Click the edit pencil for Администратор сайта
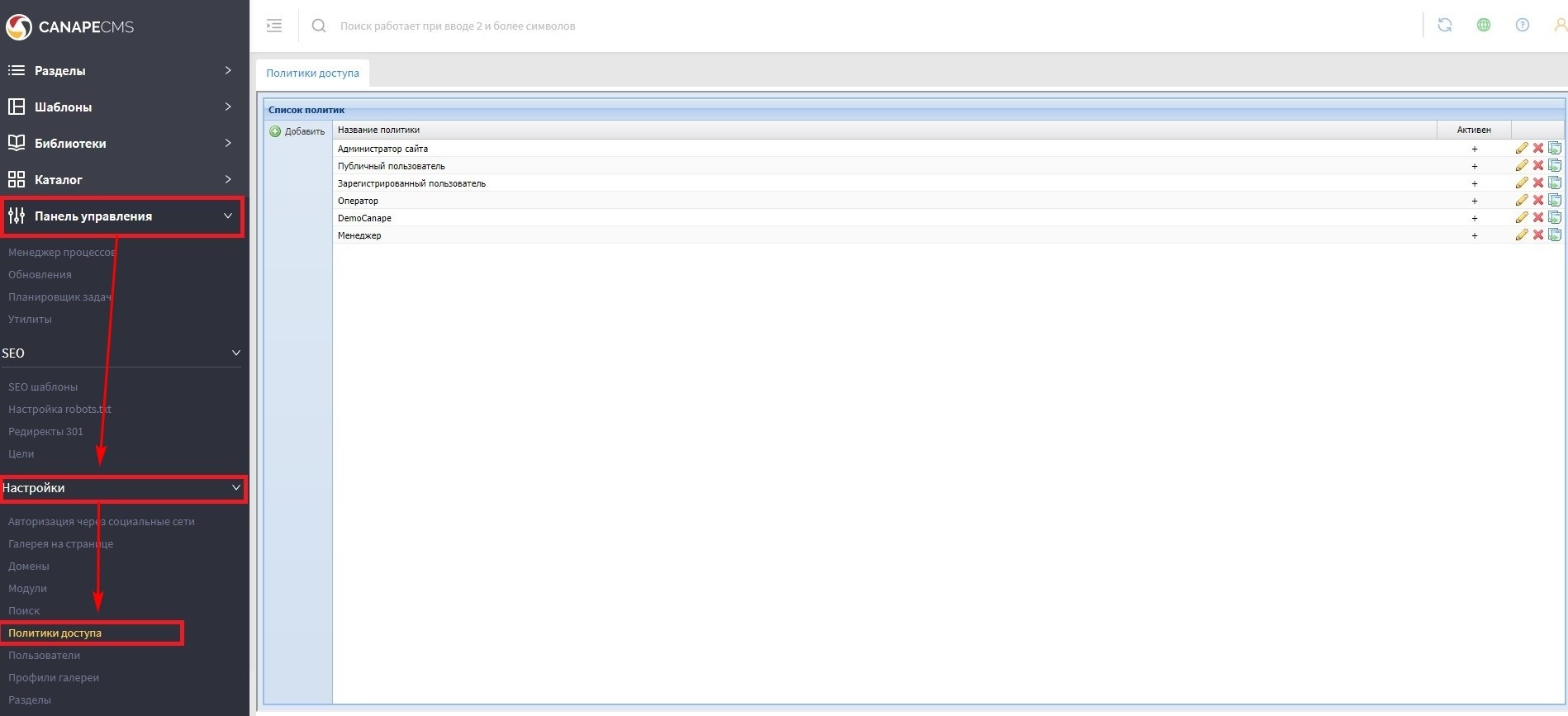The height and width of the screenshot is (716, 1568). tap(1521, 149)
